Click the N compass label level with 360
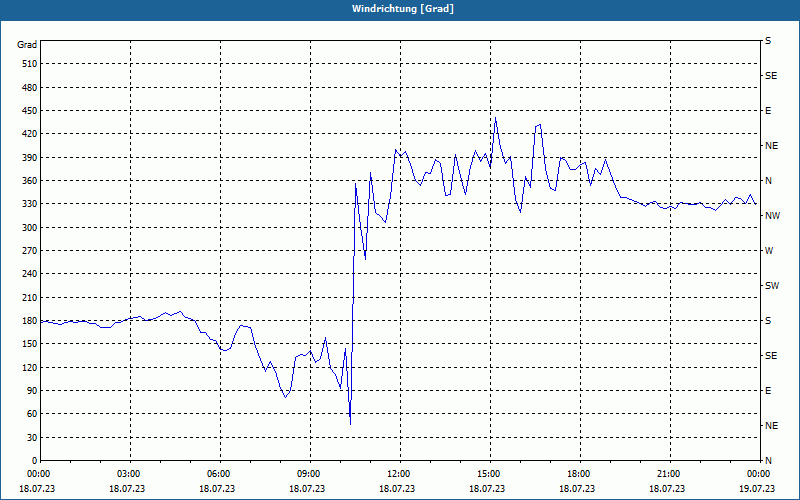Viewport: 800px width, 500px height. coord(768,181)
